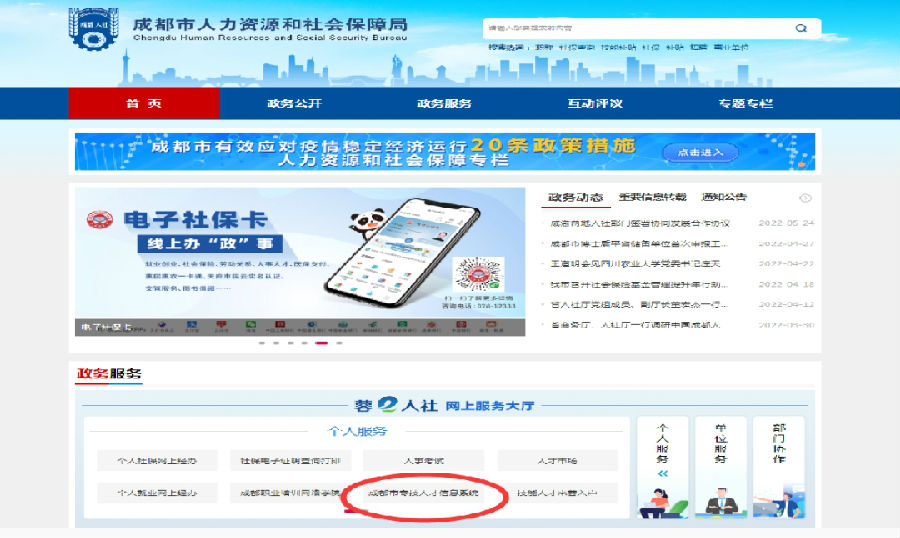Click the eye icon beside 通知公告 tab
The height and width of the screenshot is (538, 900).
point(805,198)
